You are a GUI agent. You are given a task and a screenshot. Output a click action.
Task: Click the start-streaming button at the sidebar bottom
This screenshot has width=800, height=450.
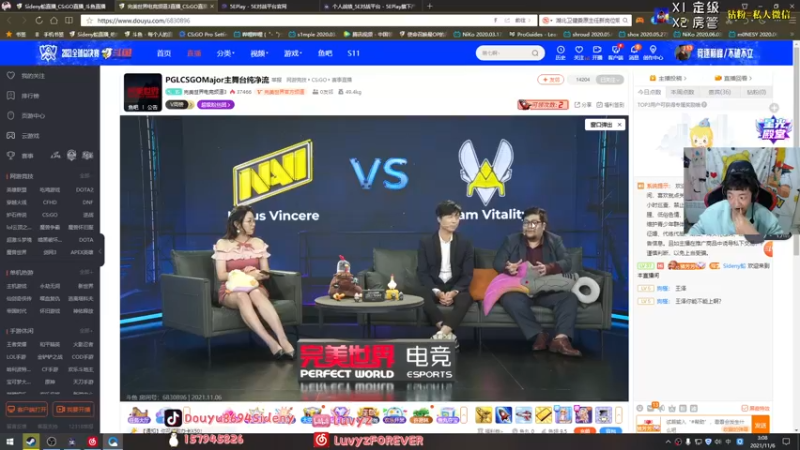point(74,409)
